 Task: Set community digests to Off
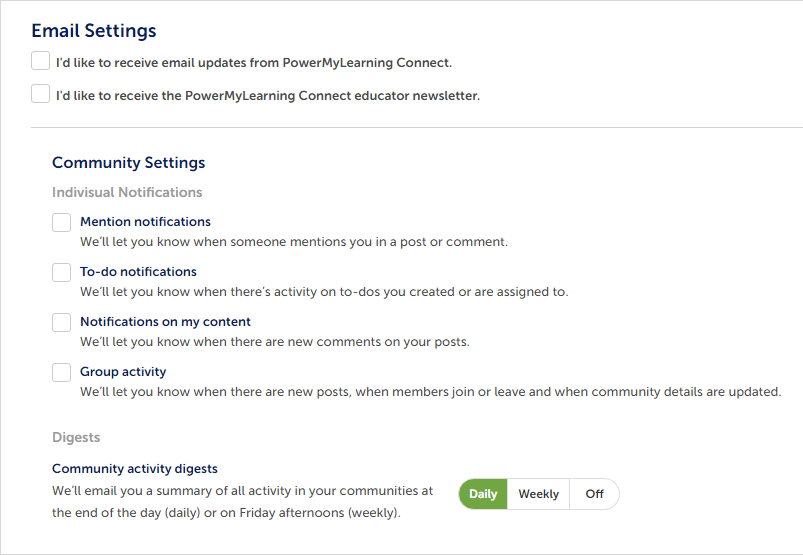pos(594,494)
